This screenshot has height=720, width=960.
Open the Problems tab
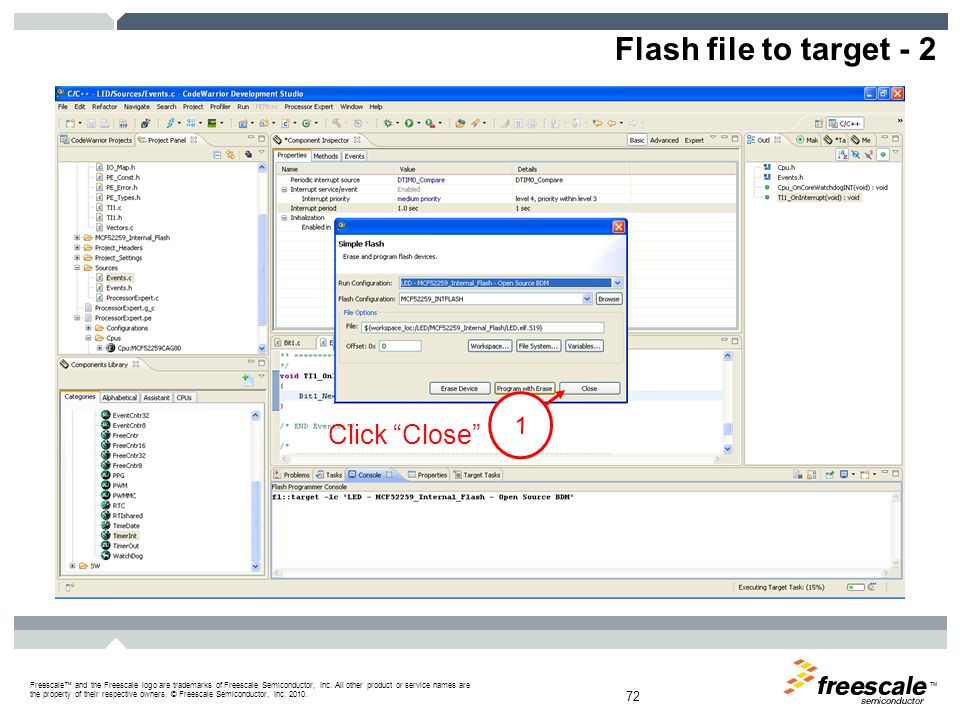click(x=292, y=474)
